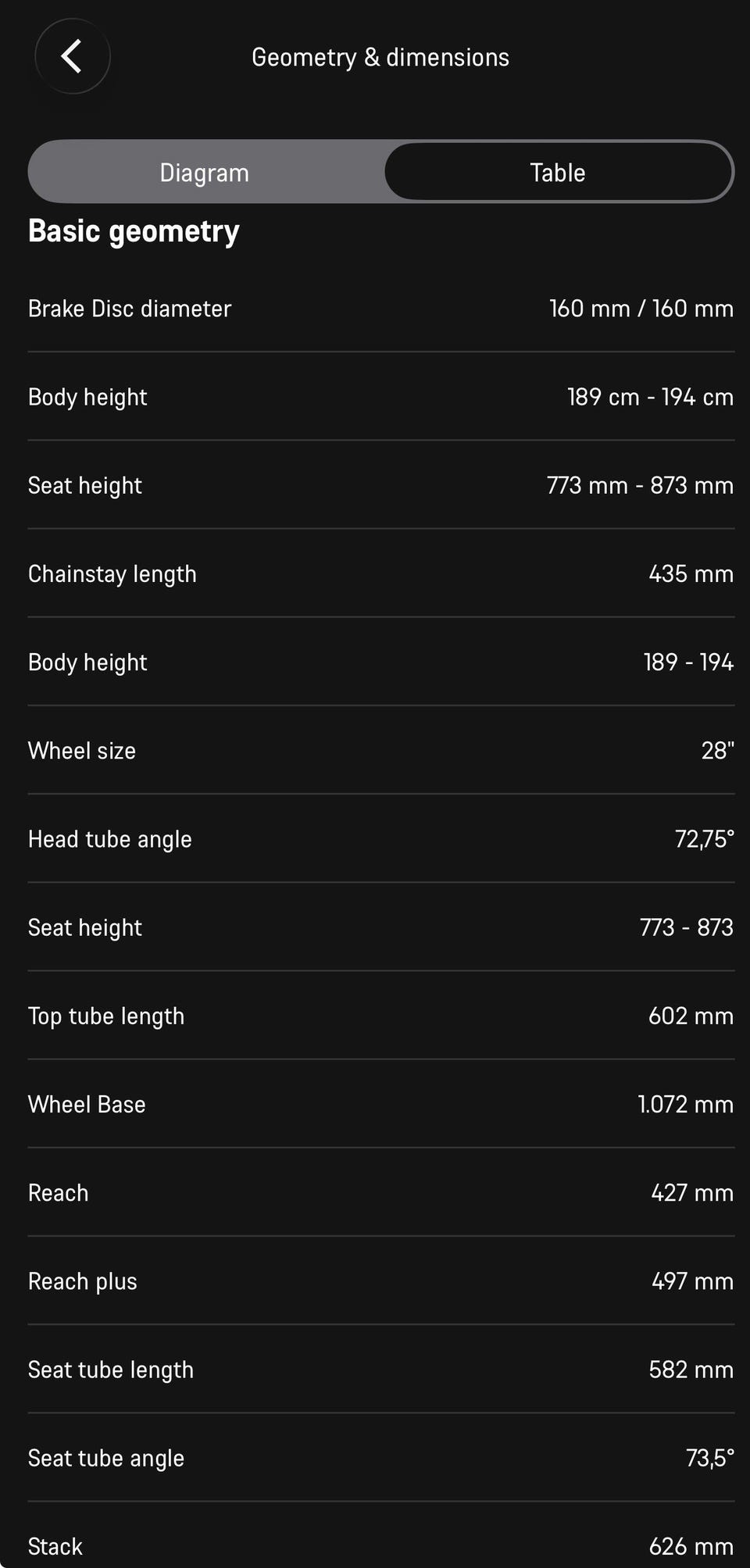Tap the 1.072 mm wheelbase value
750x1568 pixels.
(685, 1105)
